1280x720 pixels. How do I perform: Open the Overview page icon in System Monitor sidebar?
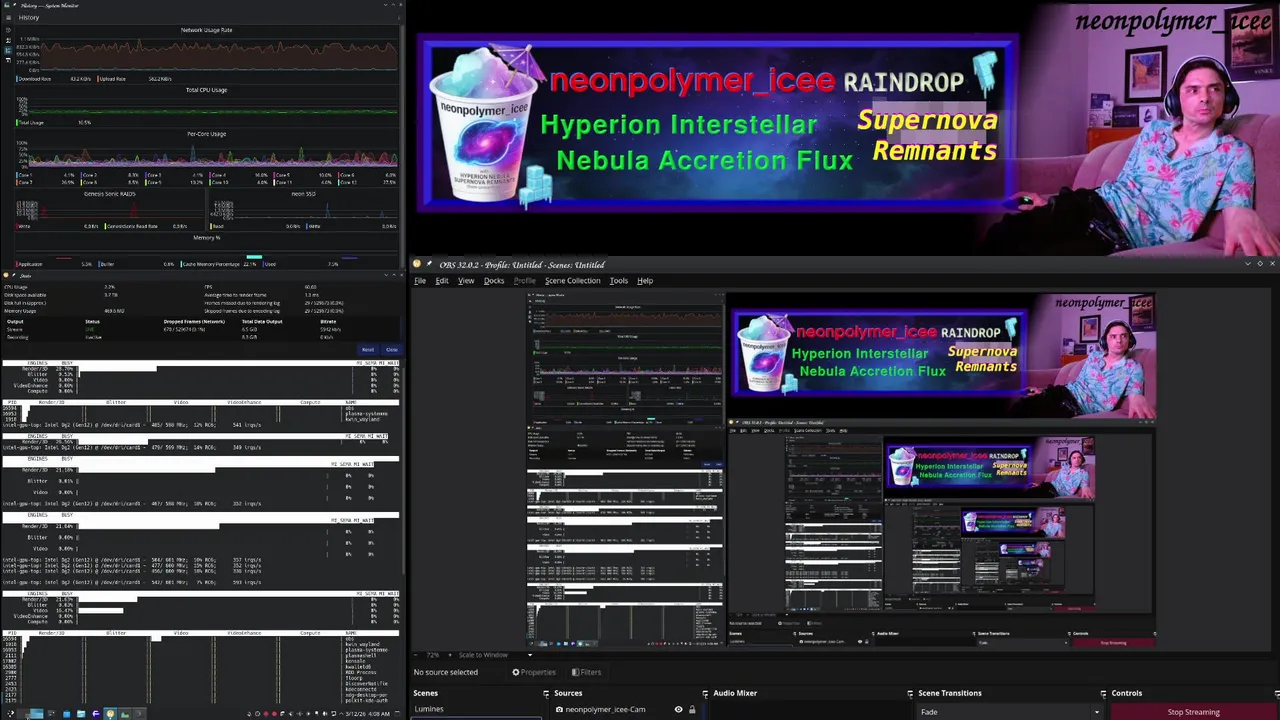click(8, 30)
